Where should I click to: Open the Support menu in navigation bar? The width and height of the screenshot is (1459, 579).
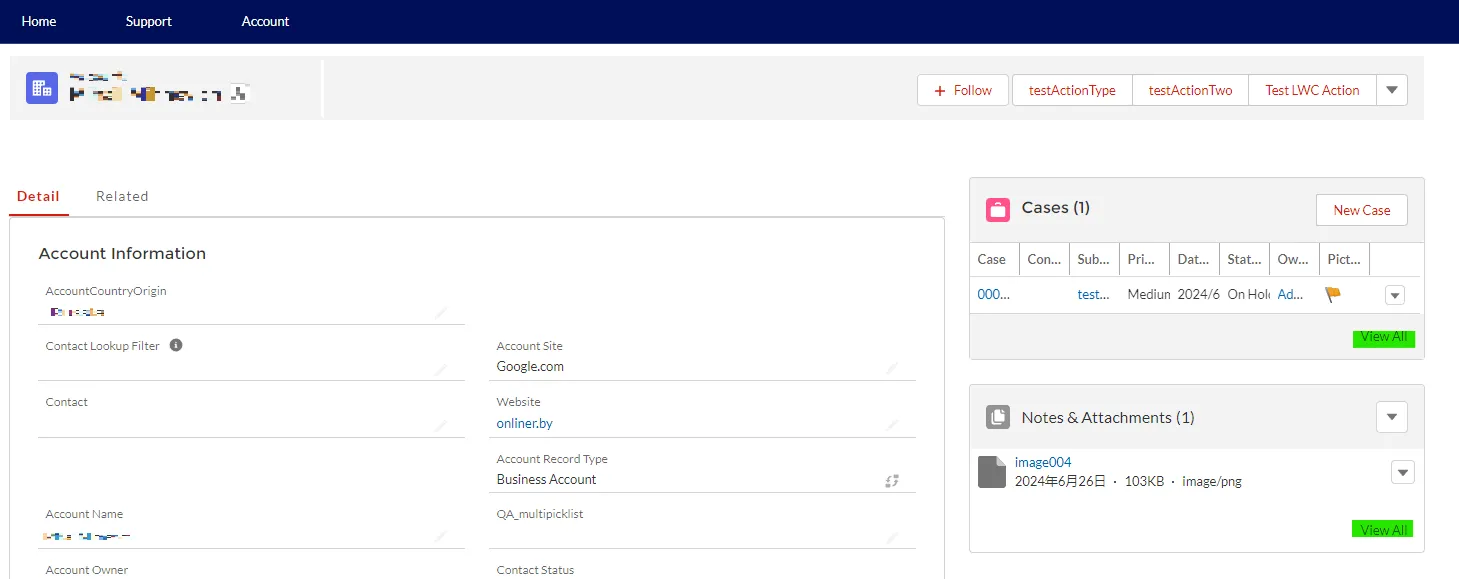point(149,21)
